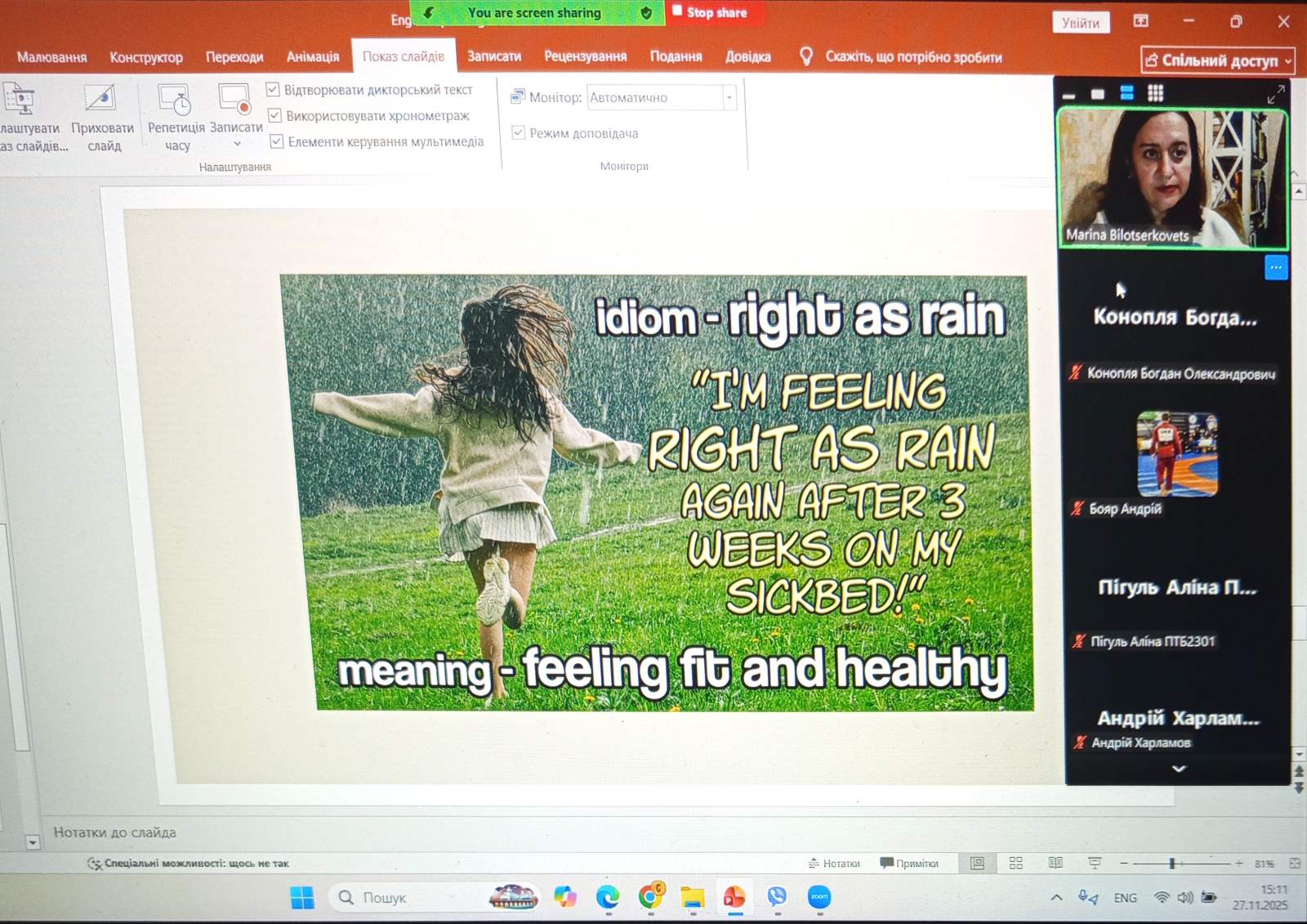Open Microsoft Edge from taskbar
1307x924 pixels.
[607, 897]
